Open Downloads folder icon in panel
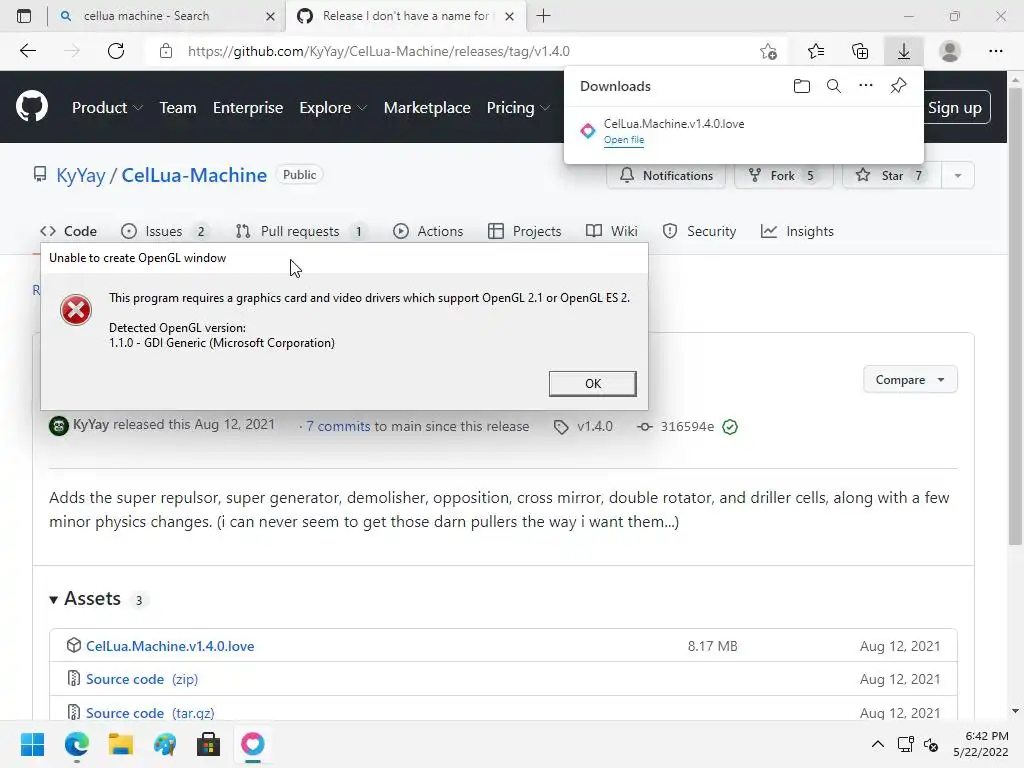 (x=801, y=86)
